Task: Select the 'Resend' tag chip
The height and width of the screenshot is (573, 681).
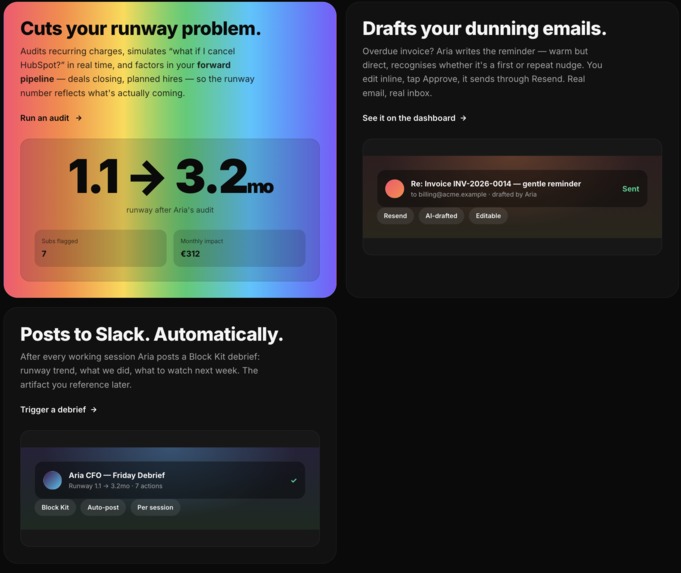Action: [395, 215]
